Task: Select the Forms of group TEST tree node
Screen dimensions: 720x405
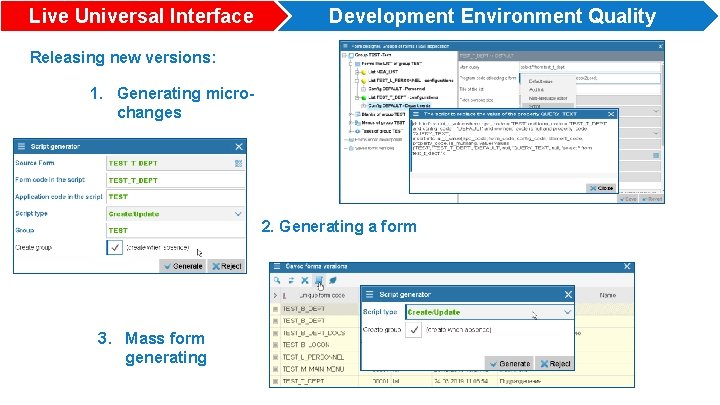Action: [391, 63]
